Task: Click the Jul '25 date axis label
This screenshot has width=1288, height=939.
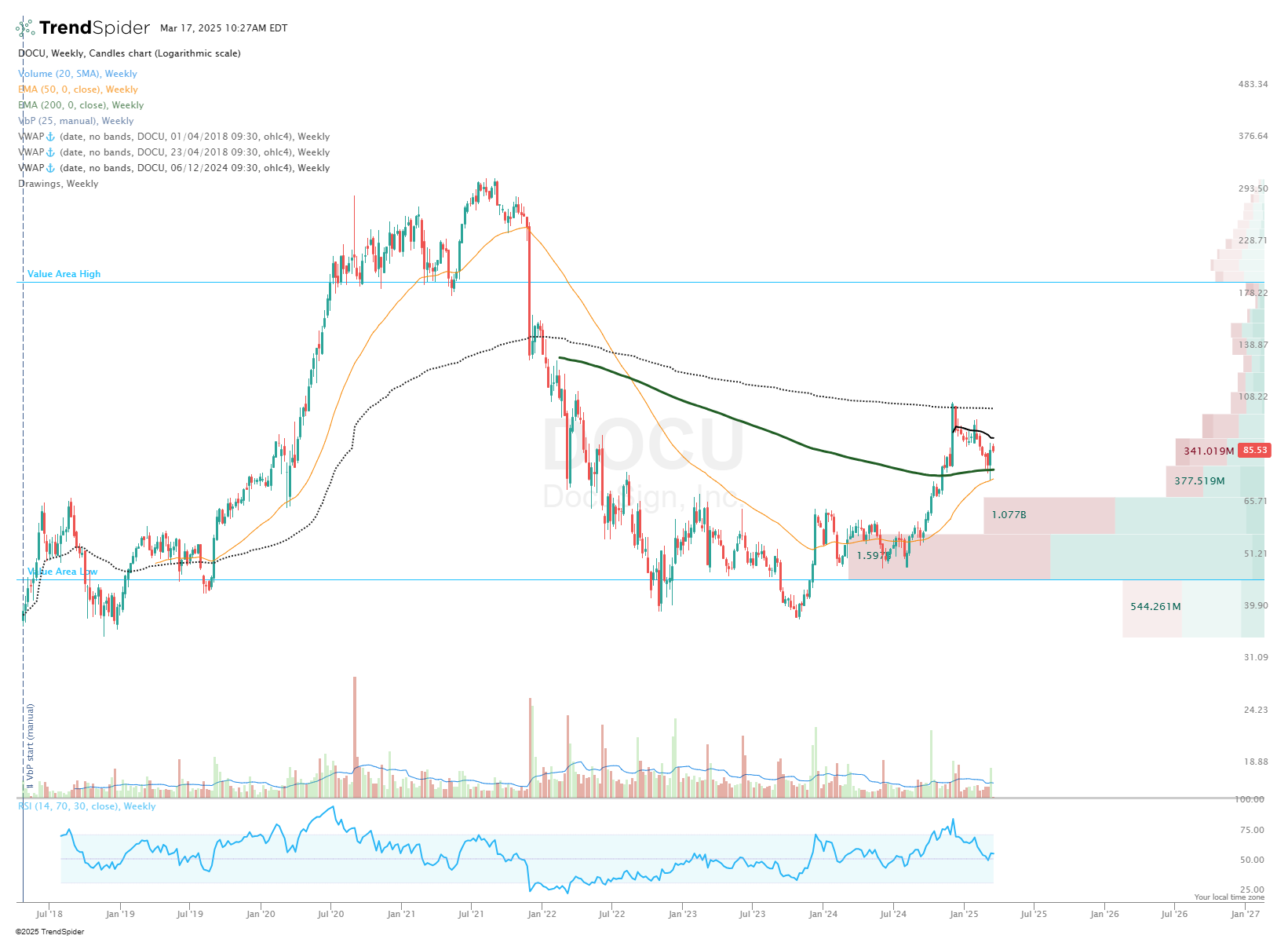Action: (x=1034, y=914)
